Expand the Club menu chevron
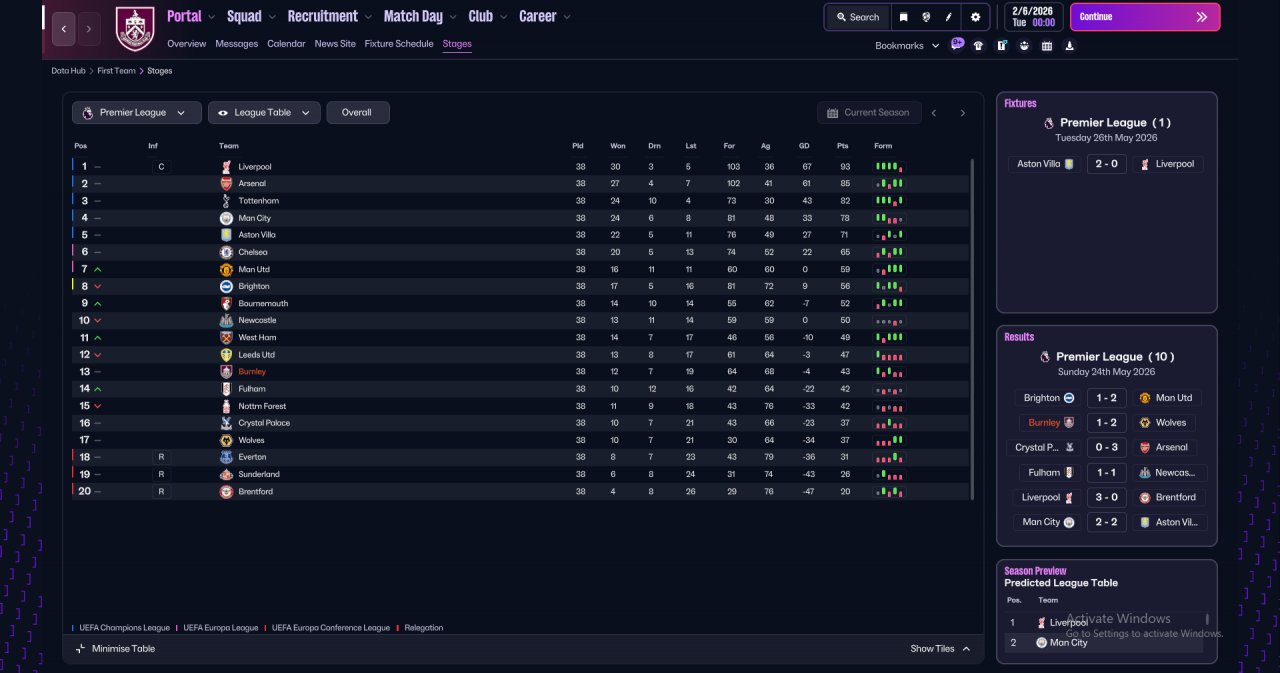This screenshot has width=1280, height=673. point(504,17)
